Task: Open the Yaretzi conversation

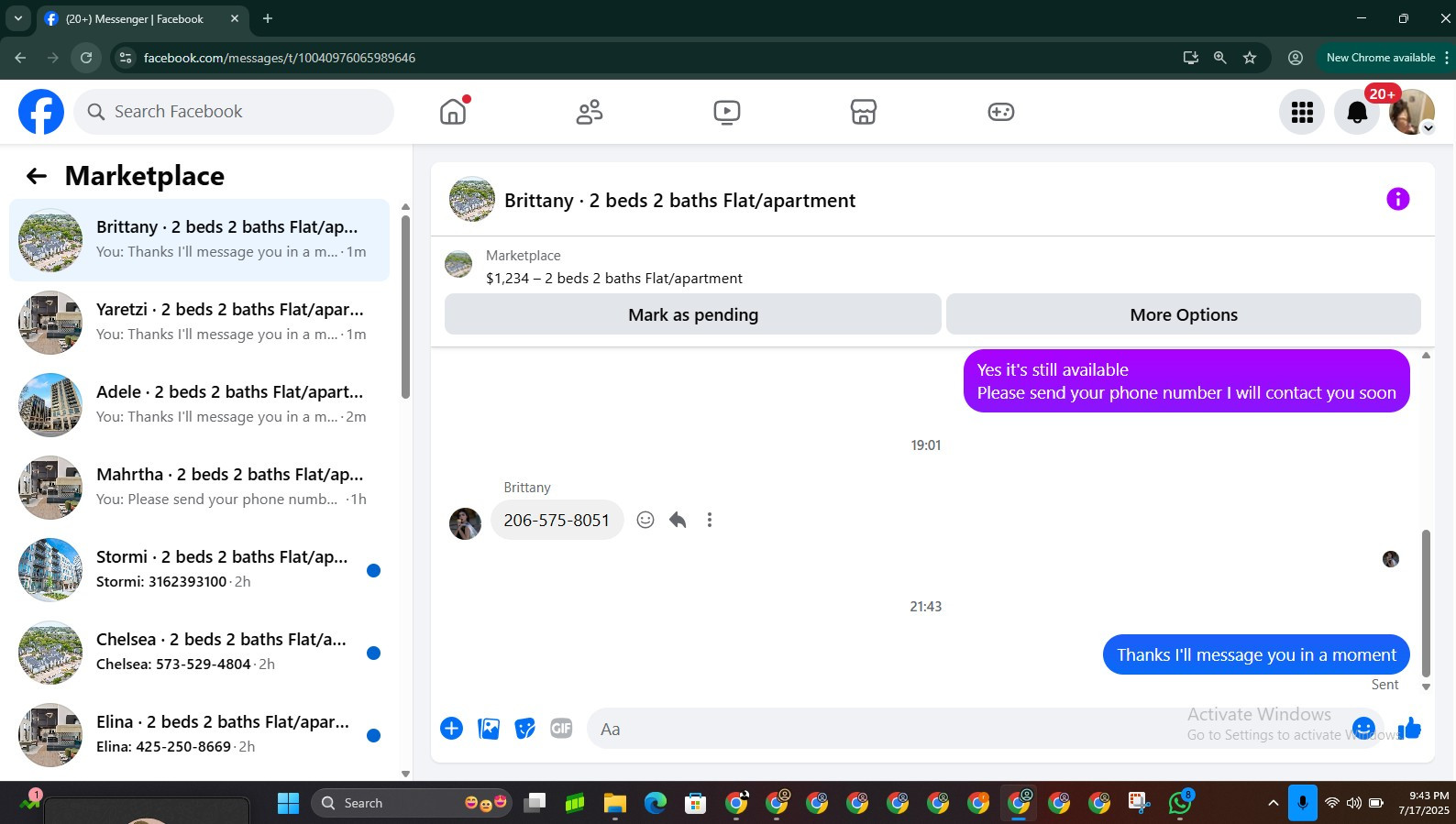Action: click(x=199, y=323)
